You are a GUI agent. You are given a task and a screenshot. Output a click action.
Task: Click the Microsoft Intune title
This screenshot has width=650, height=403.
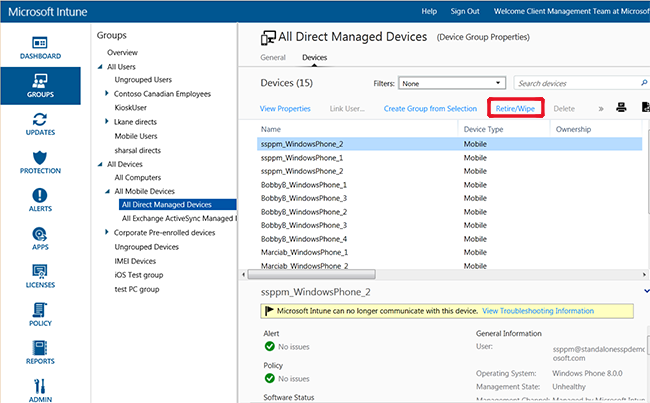point(48,12)
